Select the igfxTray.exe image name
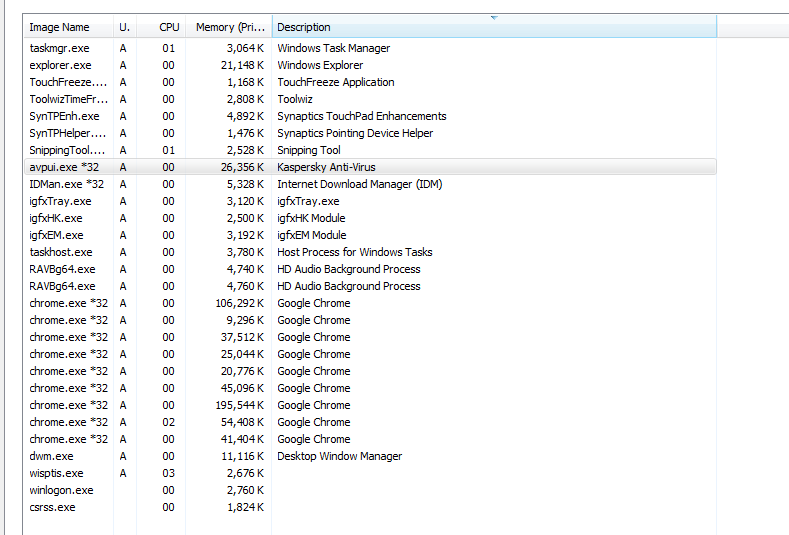Image resolution: width=789 pixels, height=535 pixels. point(60,201)
